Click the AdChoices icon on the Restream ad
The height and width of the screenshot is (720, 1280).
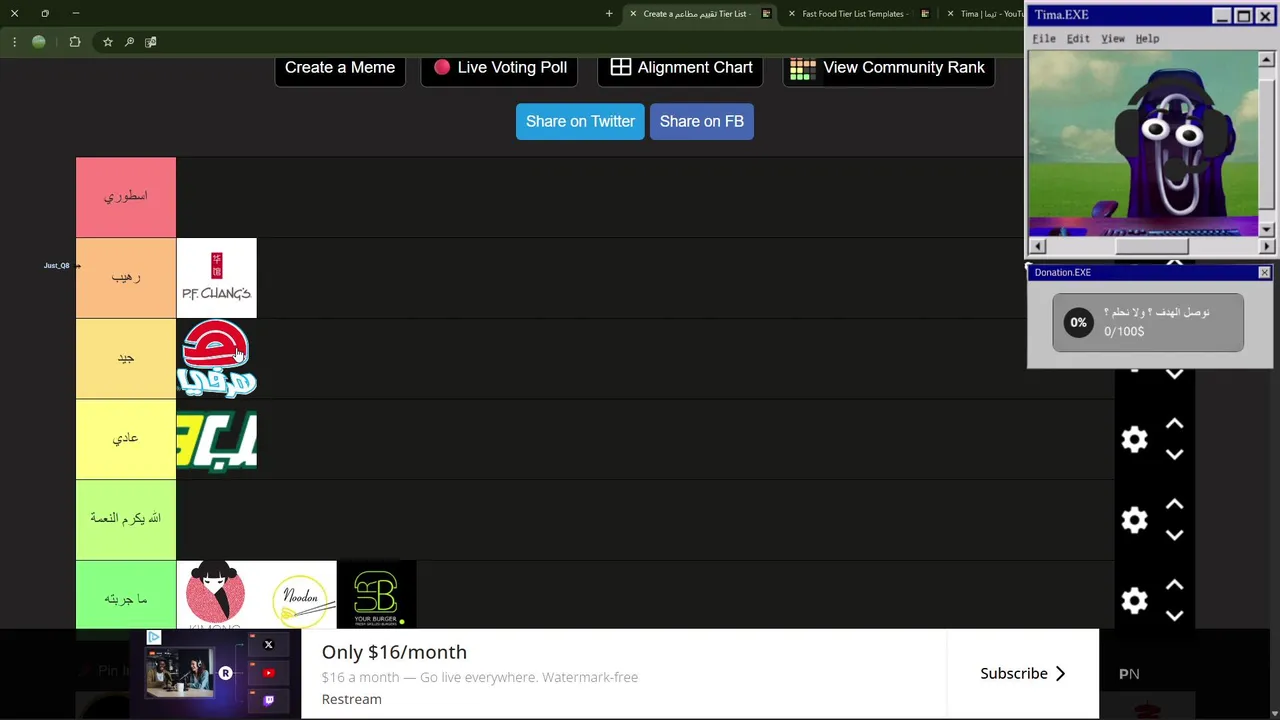153,637
